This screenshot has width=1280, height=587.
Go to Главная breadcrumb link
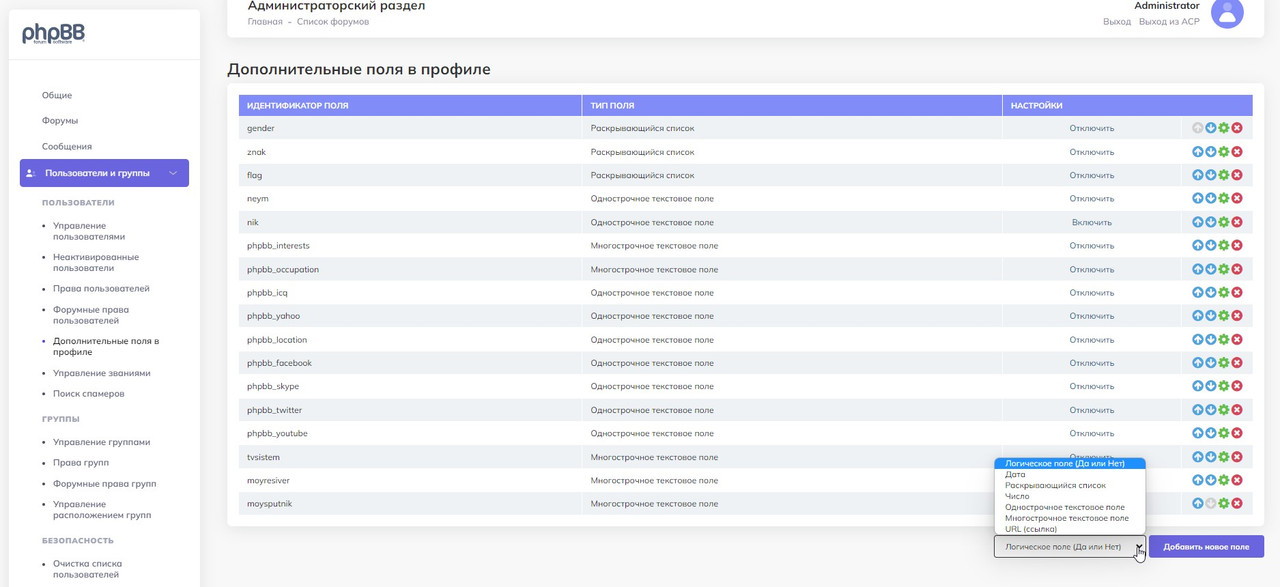click(x=264, y=21)
